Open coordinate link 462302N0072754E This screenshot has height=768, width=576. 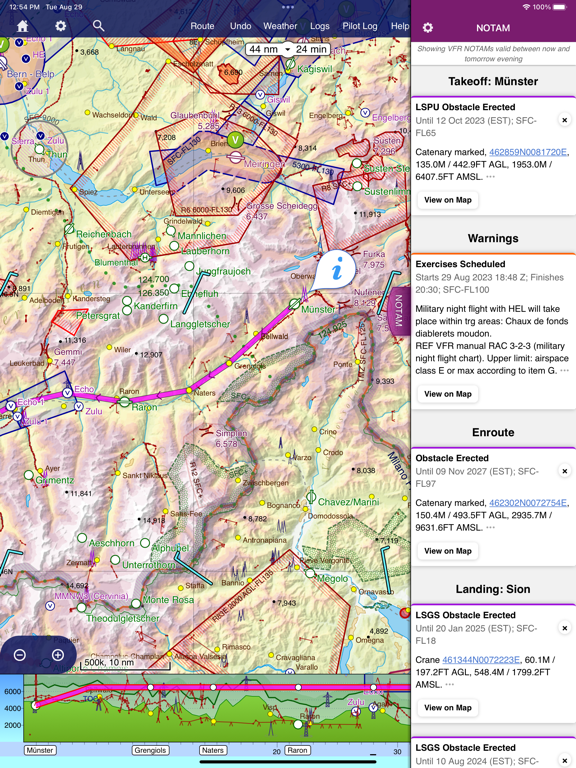tap(528, 503)
